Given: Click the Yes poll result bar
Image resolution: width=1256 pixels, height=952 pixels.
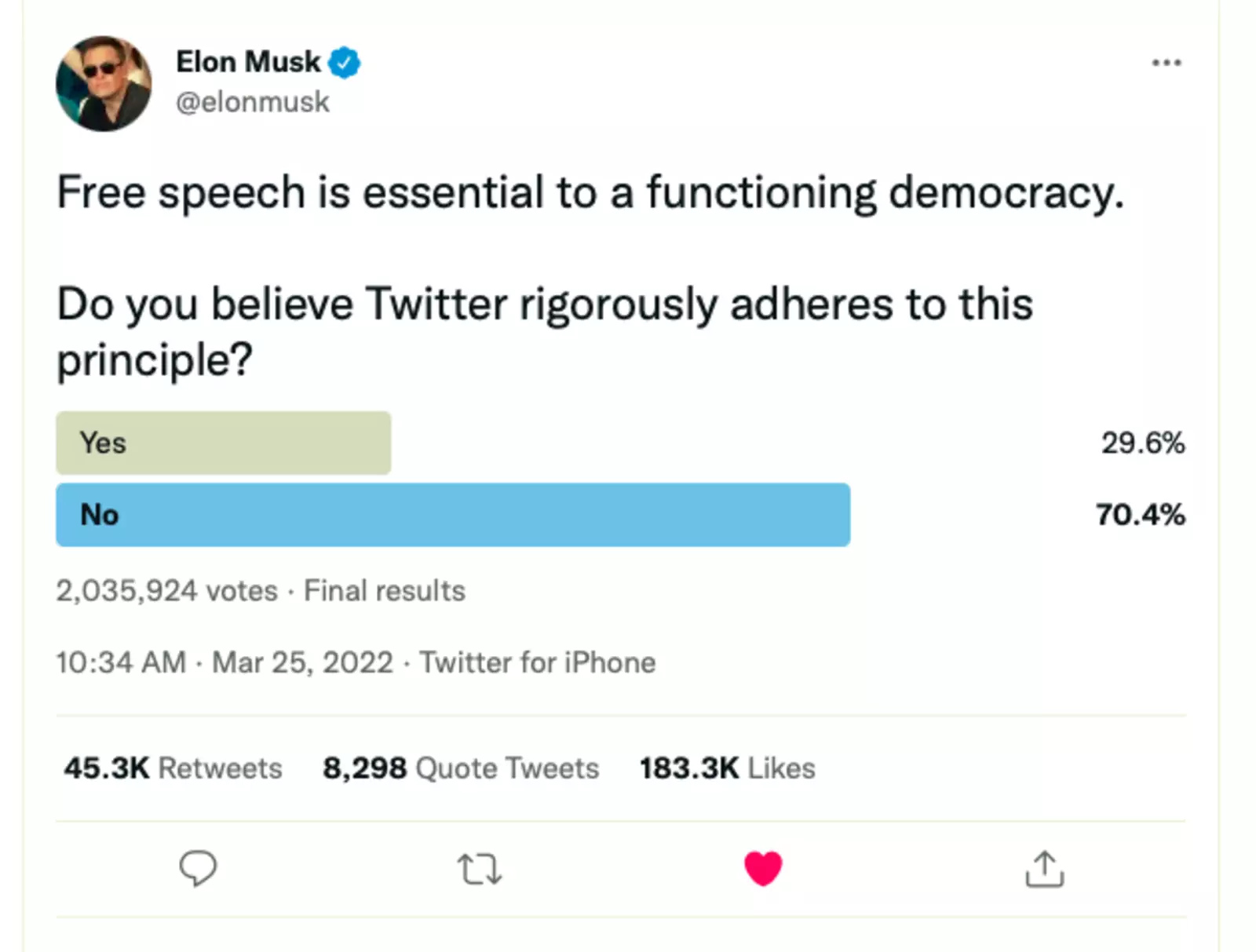Looking at the screenshot, I should point(224,443).
